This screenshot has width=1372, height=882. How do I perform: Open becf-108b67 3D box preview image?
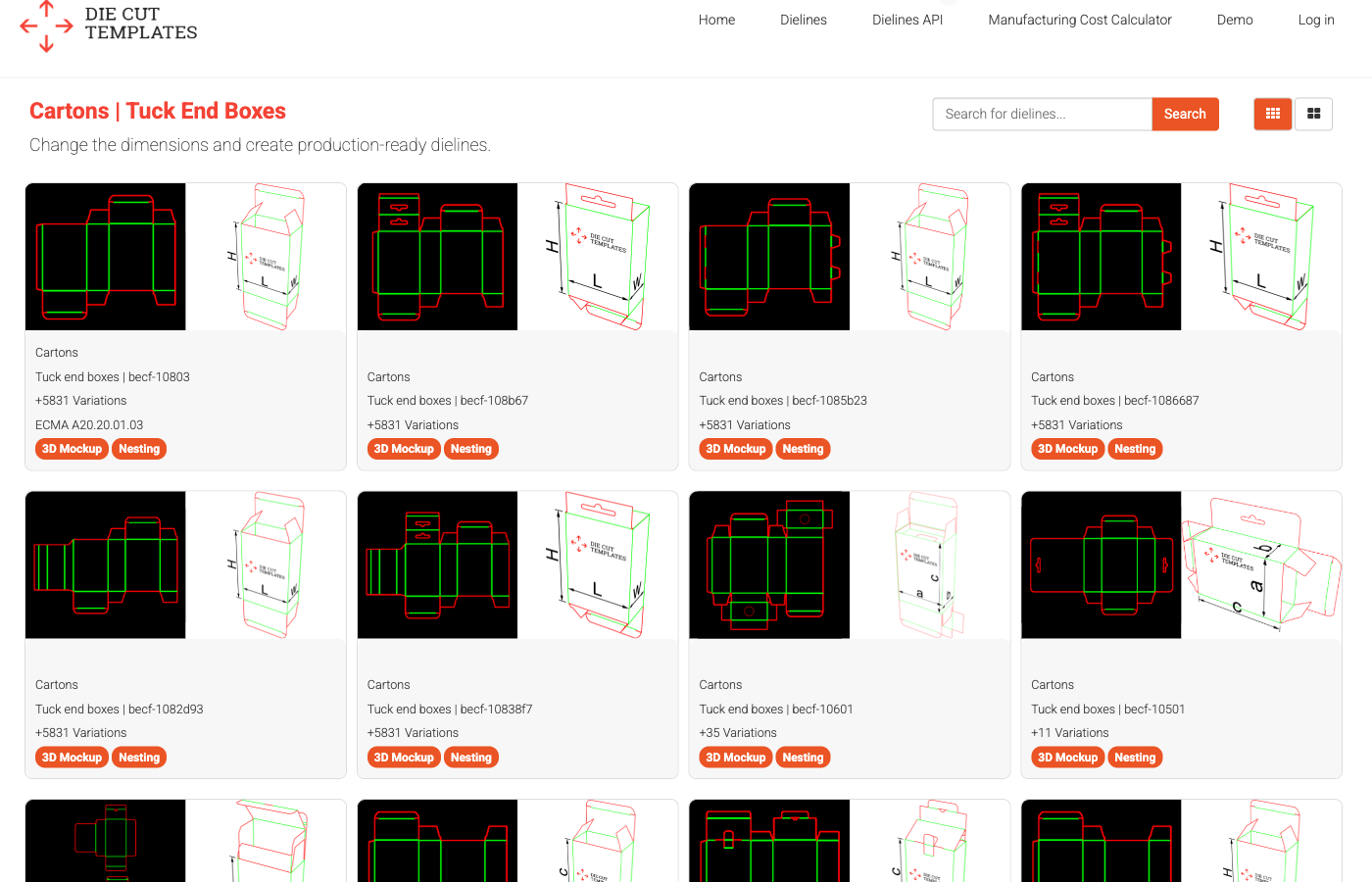click(598, 257)
